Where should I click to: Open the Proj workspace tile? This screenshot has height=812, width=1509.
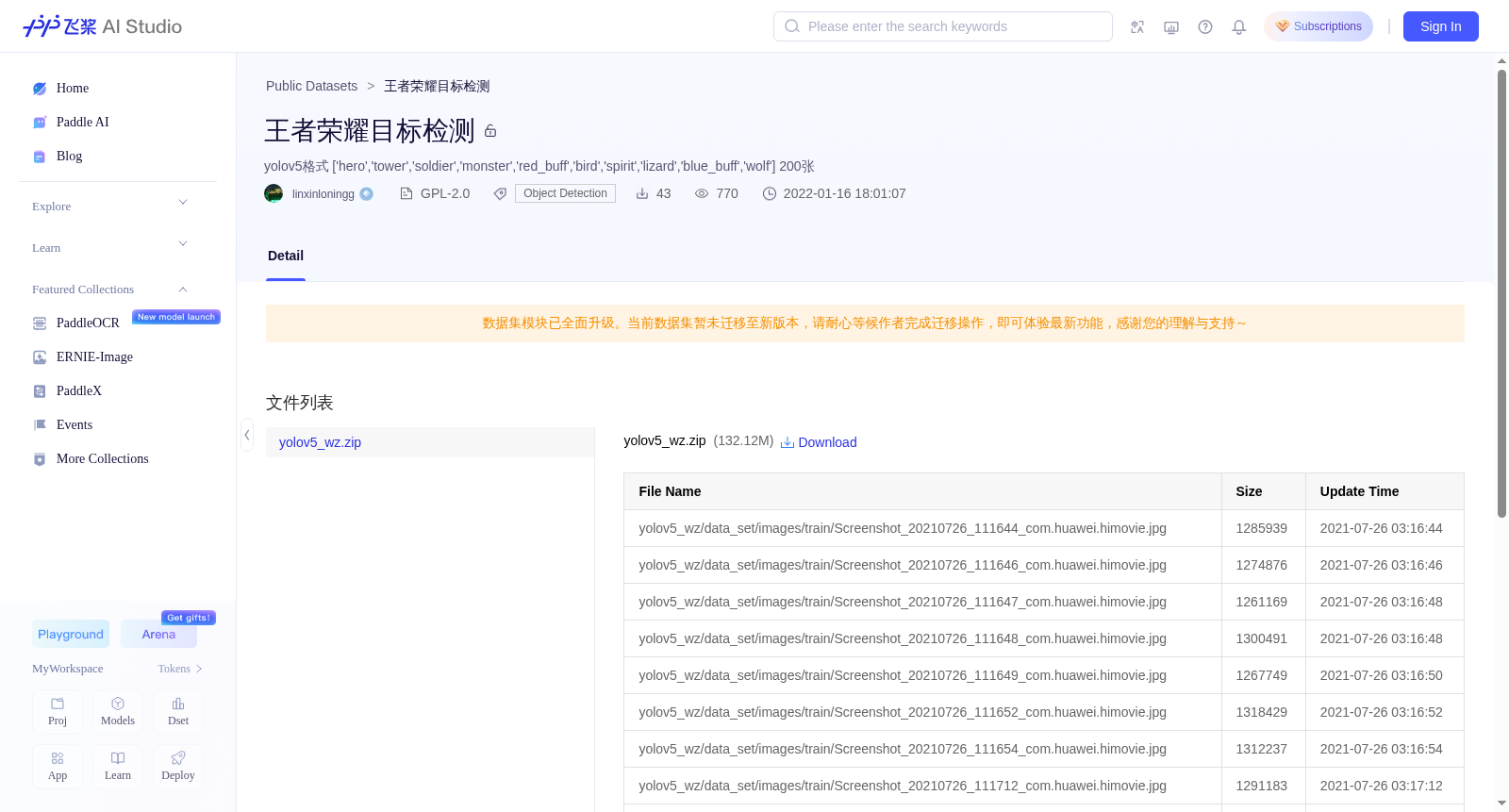58,712
